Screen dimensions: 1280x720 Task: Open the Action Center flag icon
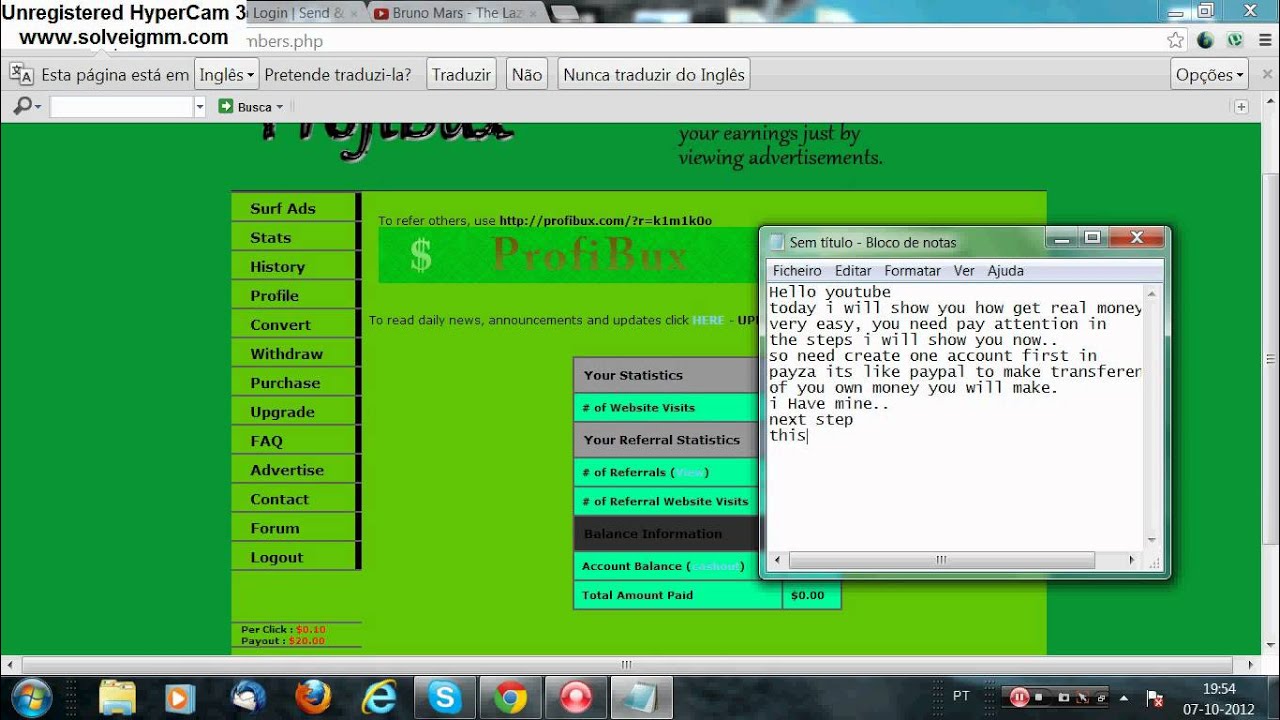coord(1154,698)
